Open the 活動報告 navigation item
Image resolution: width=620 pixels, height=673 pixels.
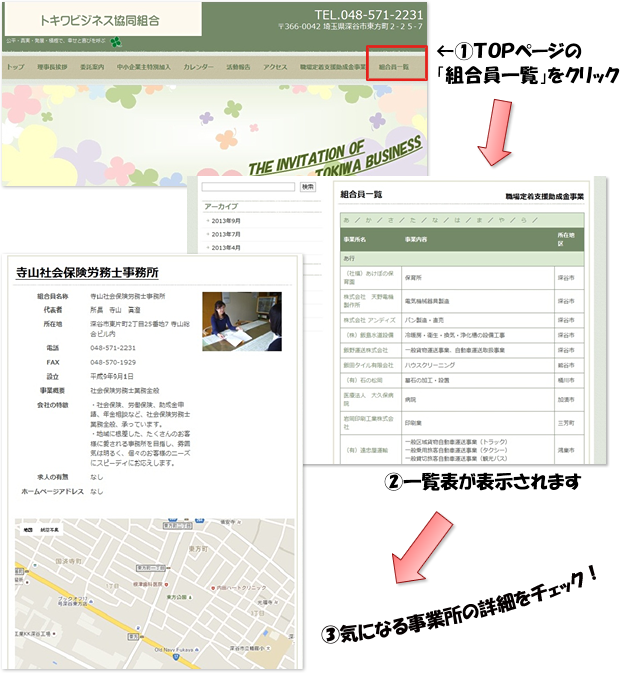pos(238,67)
